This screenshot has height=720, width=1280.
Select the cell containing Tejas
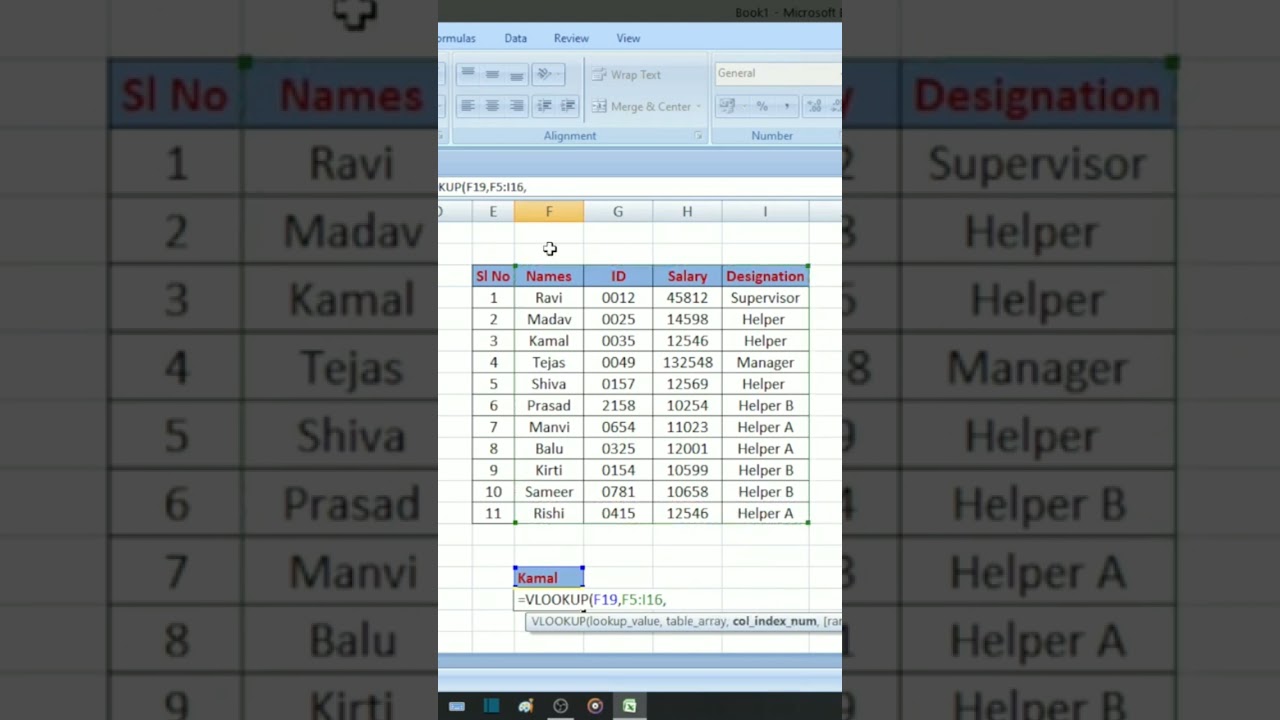point(549,362)
